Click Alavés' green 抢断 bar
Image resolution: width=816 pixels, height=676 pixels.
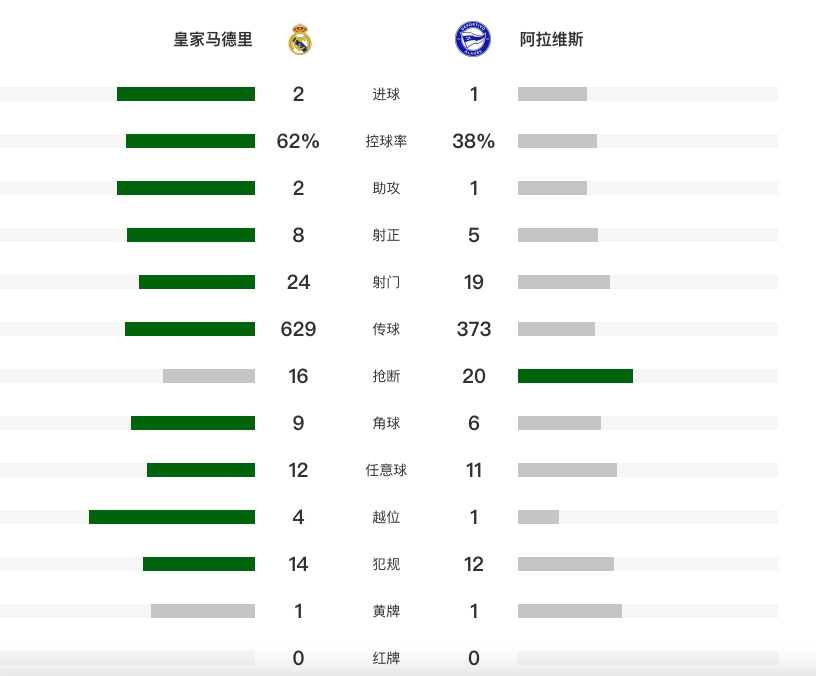pyautogui.click(x=575, y=376)
